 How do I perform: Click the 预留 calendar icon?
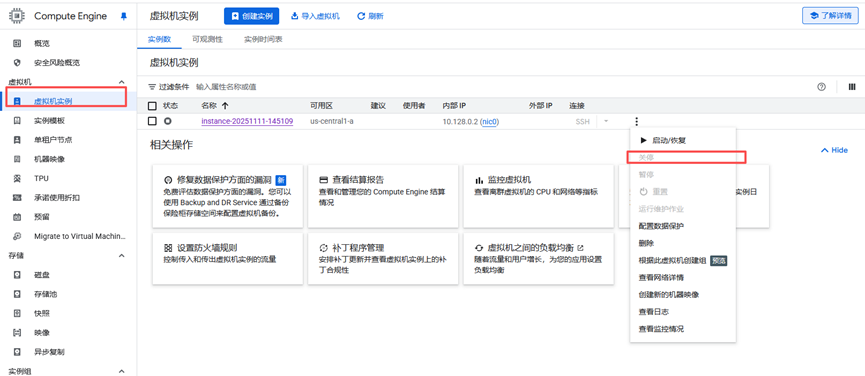17,217
